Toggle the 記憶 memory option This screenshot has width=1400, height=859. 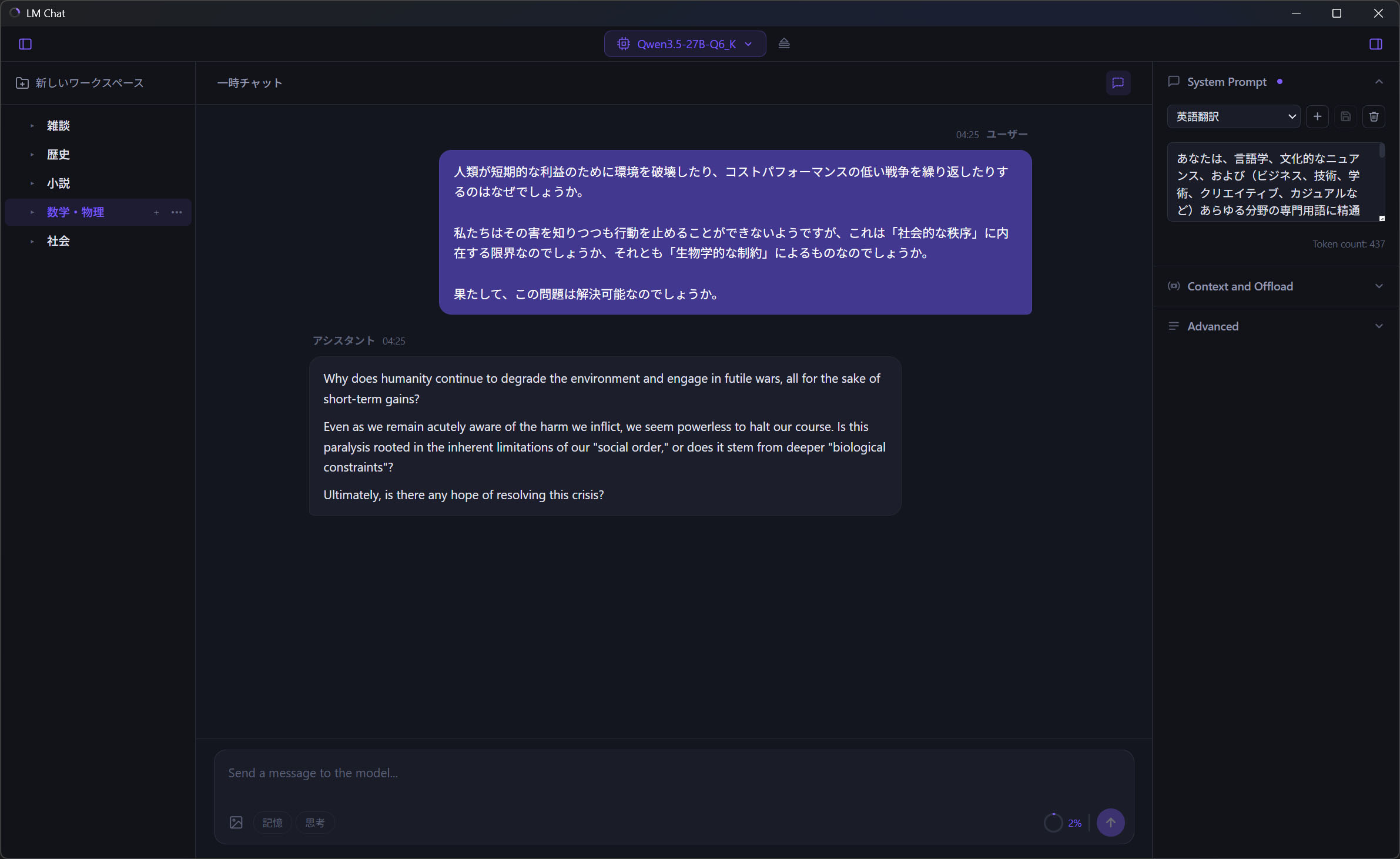272,823
